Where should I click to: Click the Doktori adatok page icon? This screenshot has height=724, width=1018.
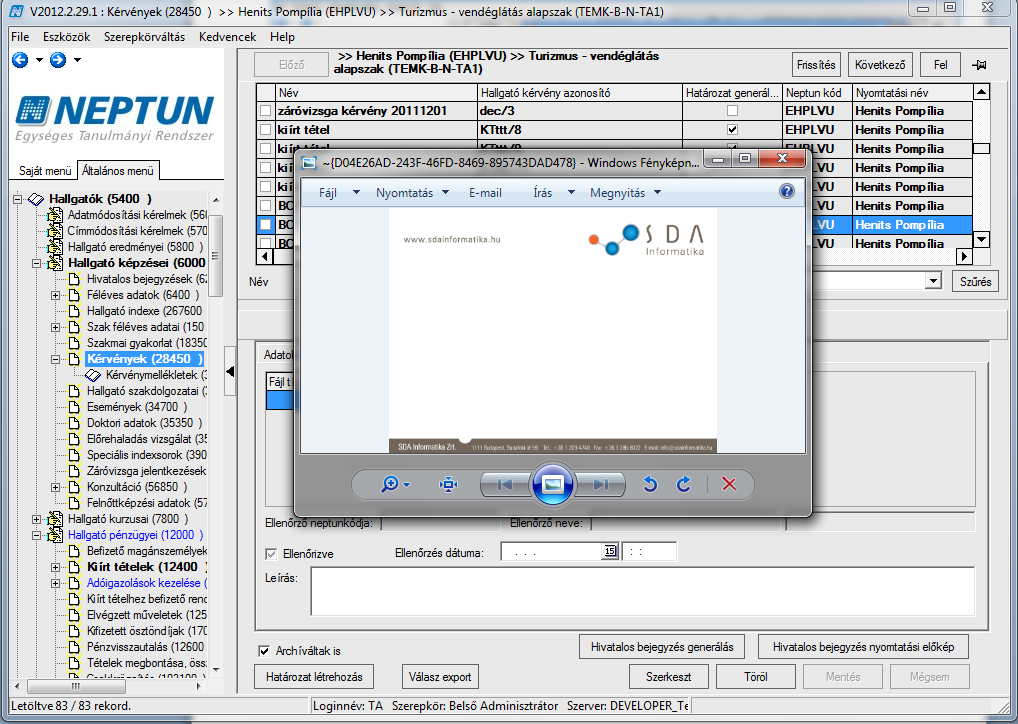coord(75,423)
